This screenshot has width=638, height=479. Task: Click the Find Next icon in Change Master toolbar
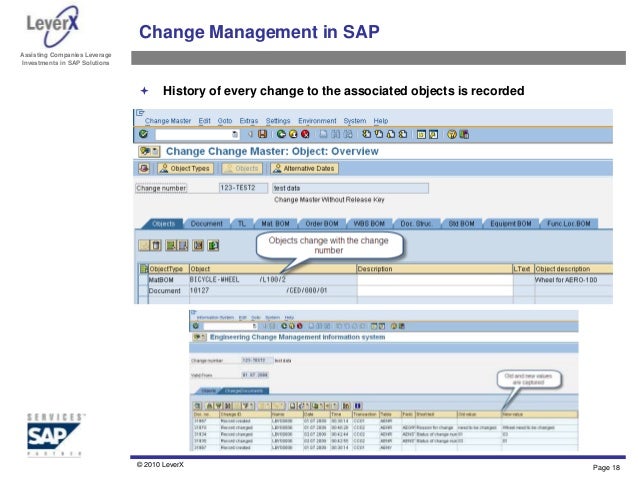click(x=348, y=134)
